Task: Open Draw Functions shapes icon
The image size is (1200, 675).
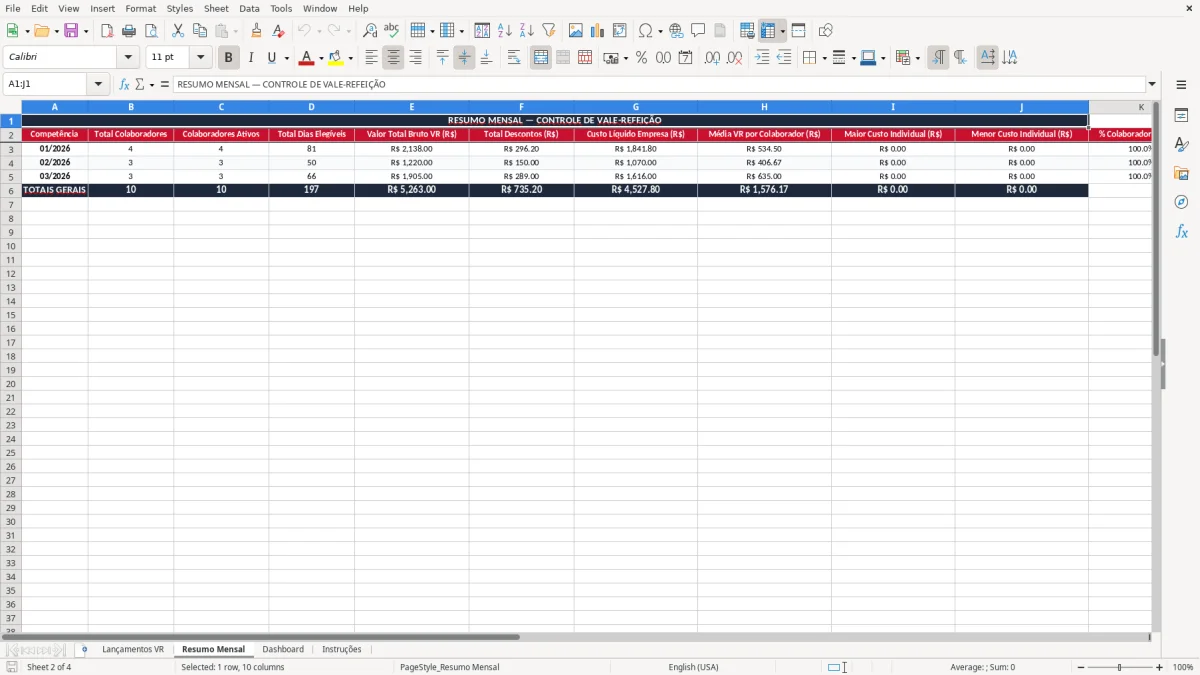Action: (826, 31)
